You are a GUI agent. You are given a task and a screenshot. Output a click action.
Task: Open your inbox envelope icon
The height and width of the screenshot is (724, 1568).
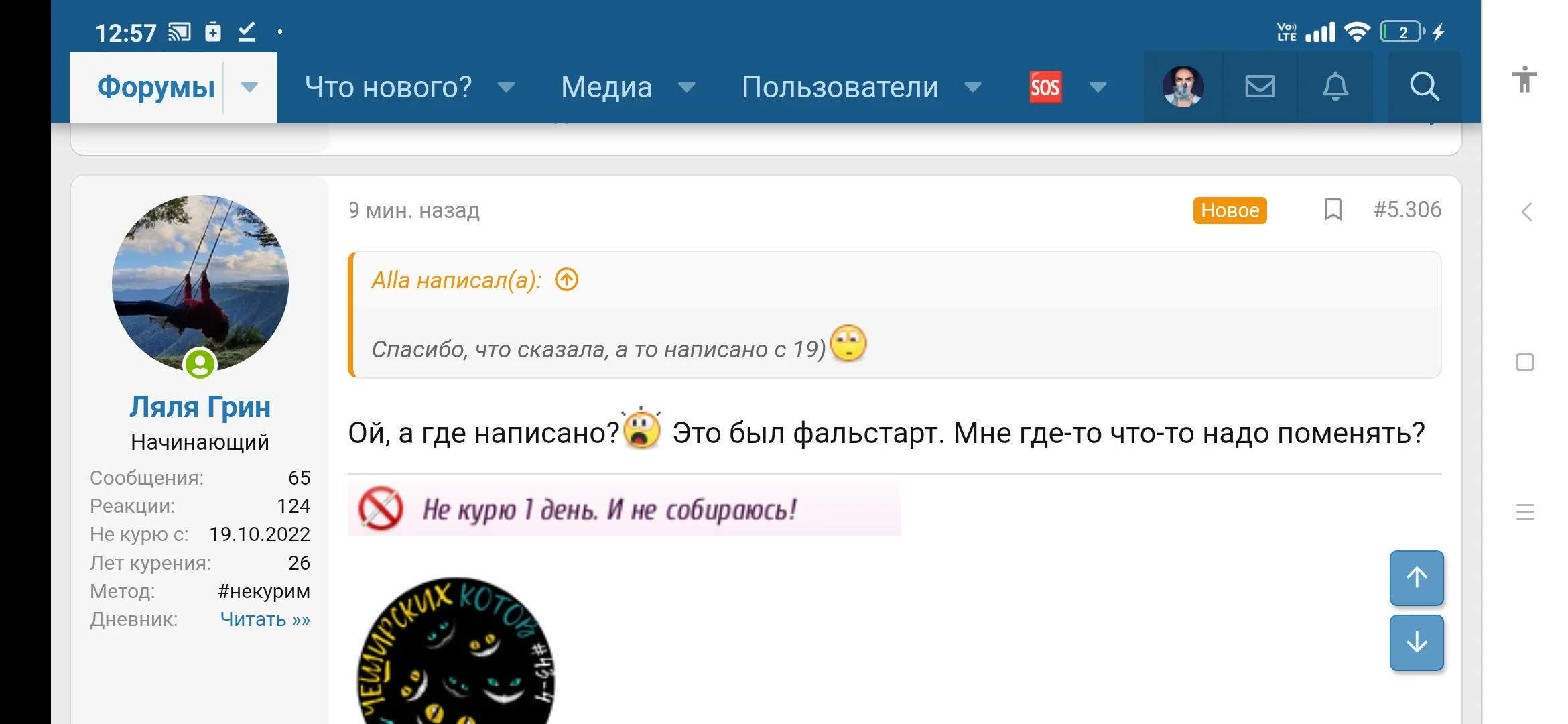[x=1260, y=87]
